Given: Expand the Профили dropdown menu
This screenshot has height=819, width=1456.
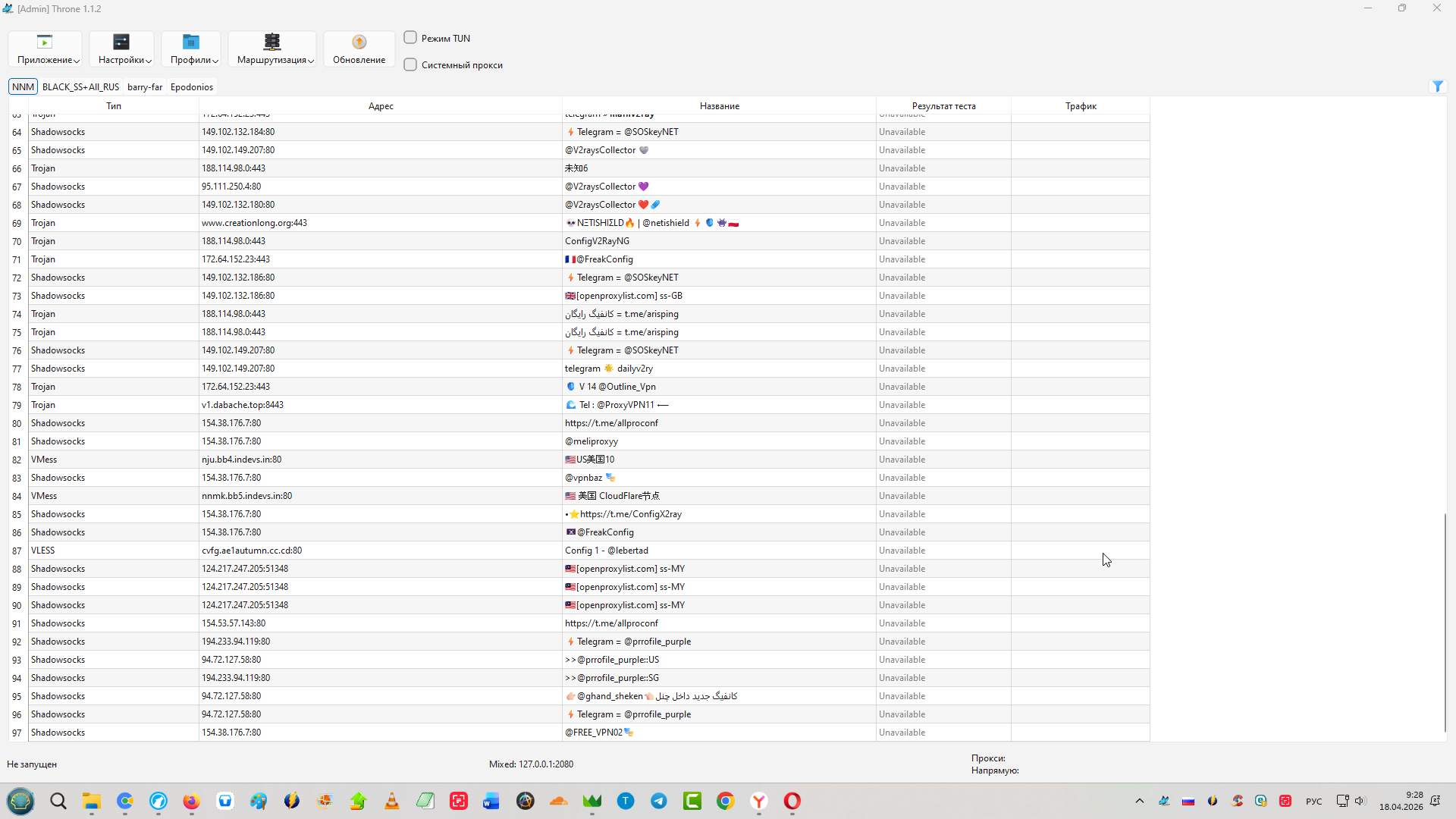Looking at the screenshot, I should click(x=195, y=60).
